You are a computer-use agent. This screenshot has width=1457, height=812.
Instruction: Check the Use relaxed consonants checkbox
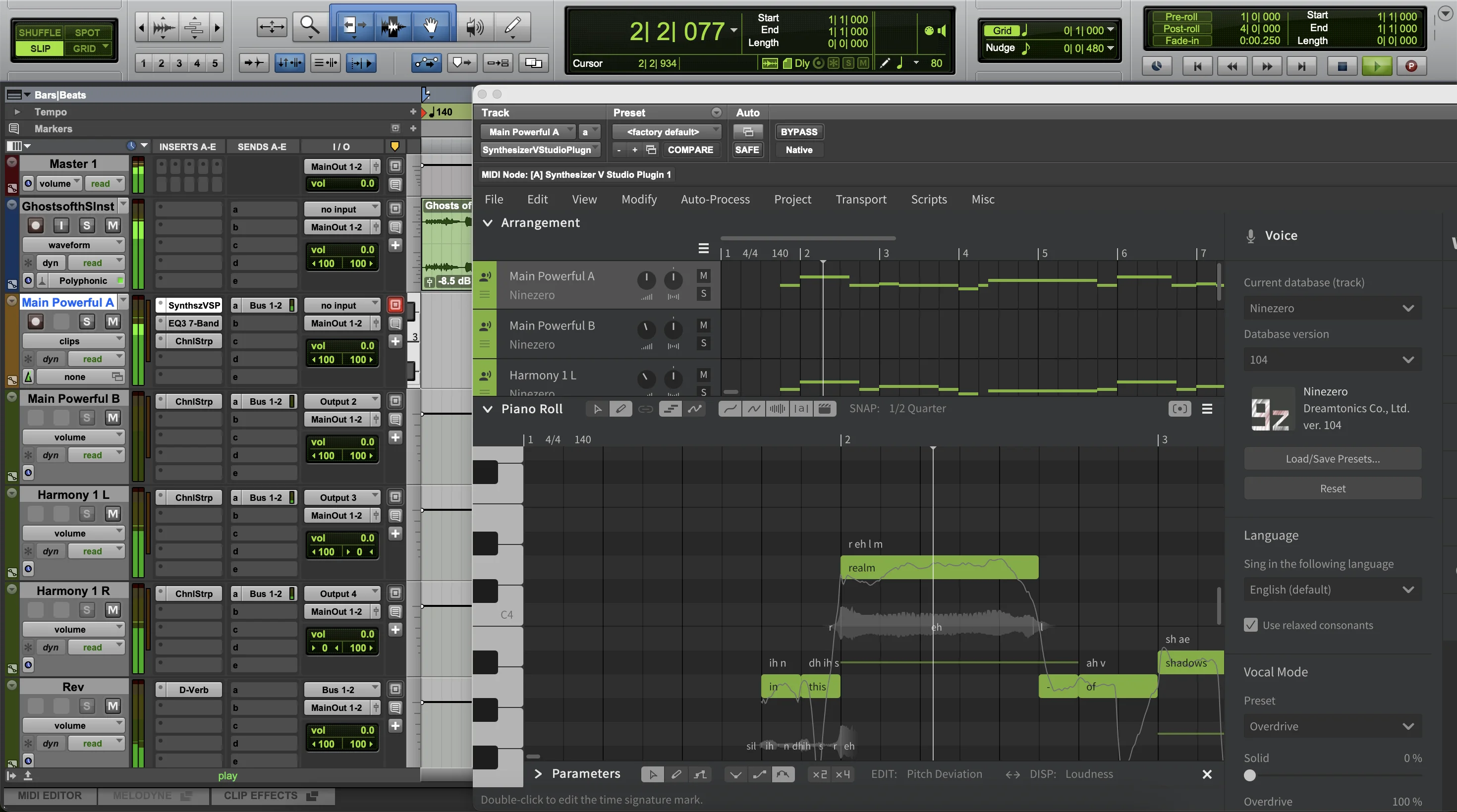[x=1251, y=625]
